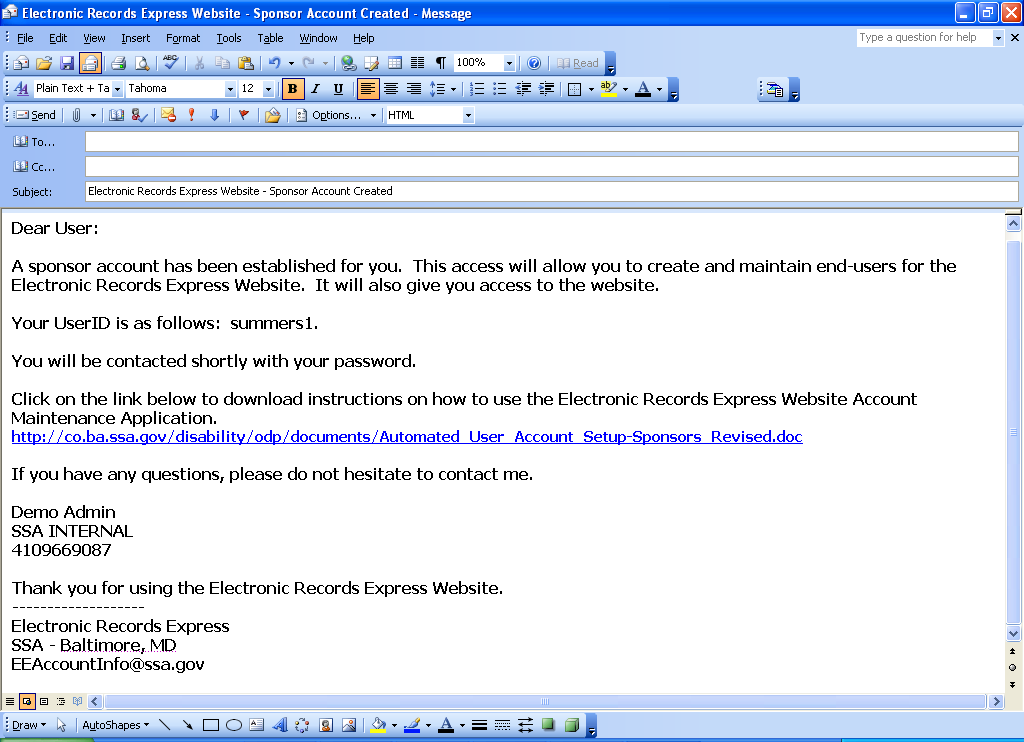The height and width of the screenshot is (742, 1024).
Task: Run Spelling and Grammar check icon
Action: tap(170, 63)
